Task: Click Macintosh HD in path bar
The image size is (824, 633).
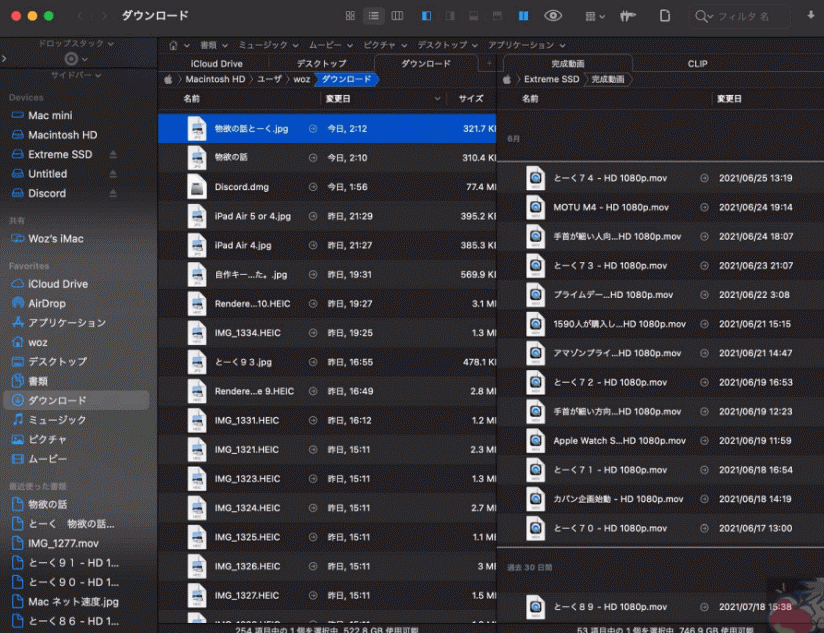Action: (215, 79)
